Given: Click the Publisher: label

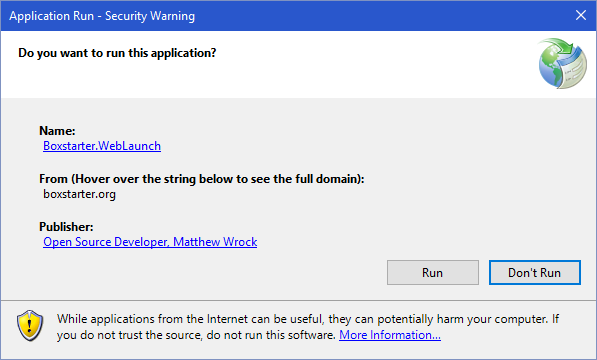Looking at the screenshot, I should click(x=66, y=227).
